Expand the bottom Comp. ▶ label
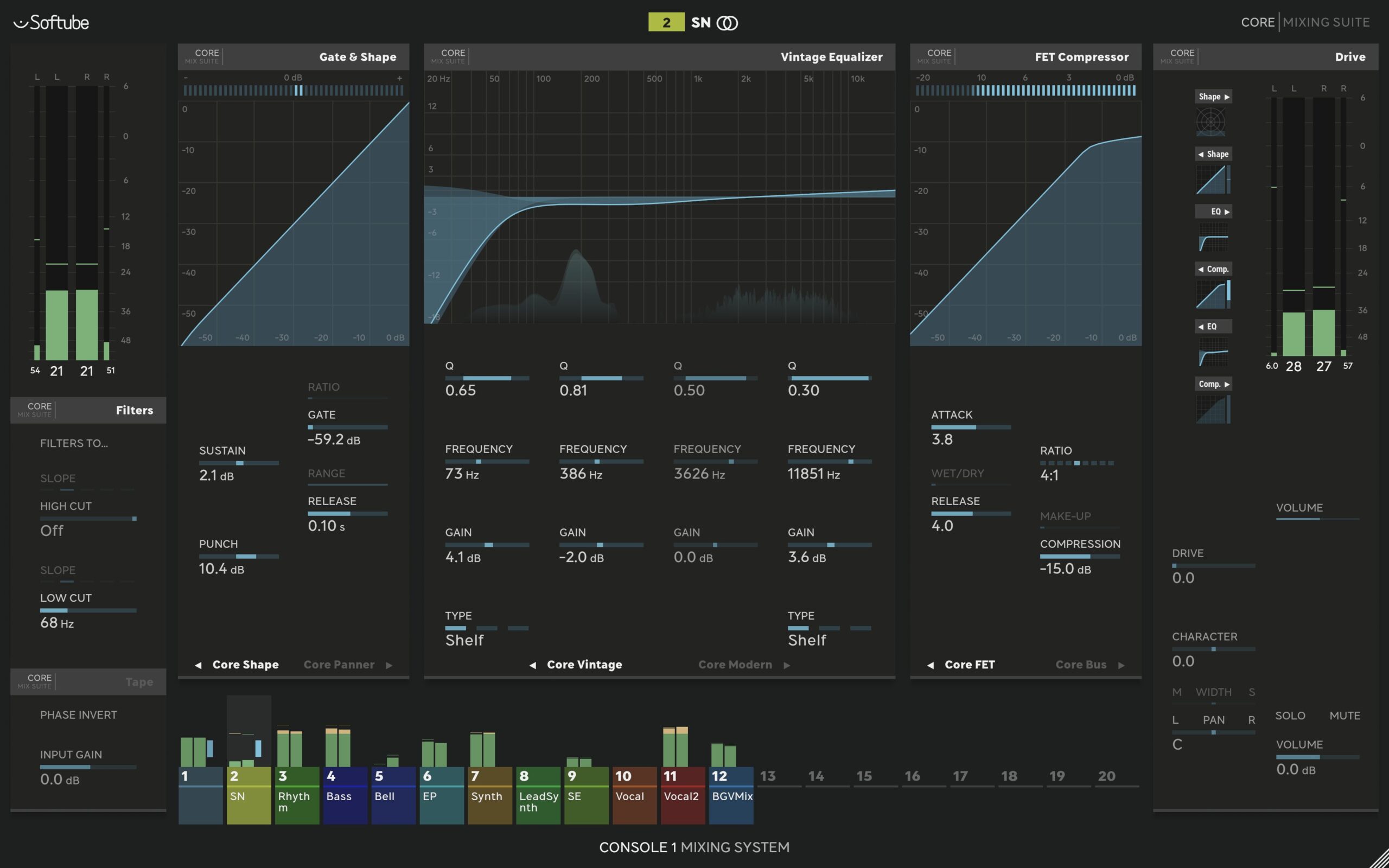The width and height of the screenshot is (1389, 868). 1214,384
